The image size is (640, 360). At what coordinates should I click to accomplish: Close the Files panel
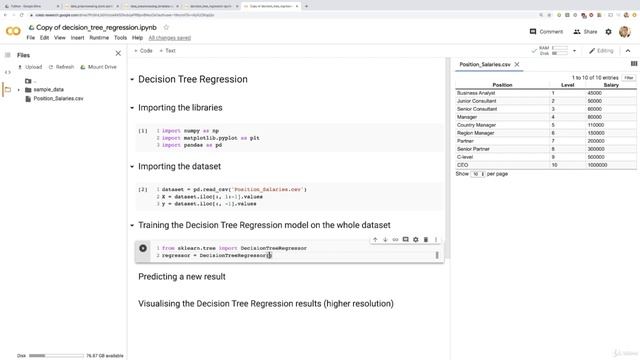click(118, 53)
